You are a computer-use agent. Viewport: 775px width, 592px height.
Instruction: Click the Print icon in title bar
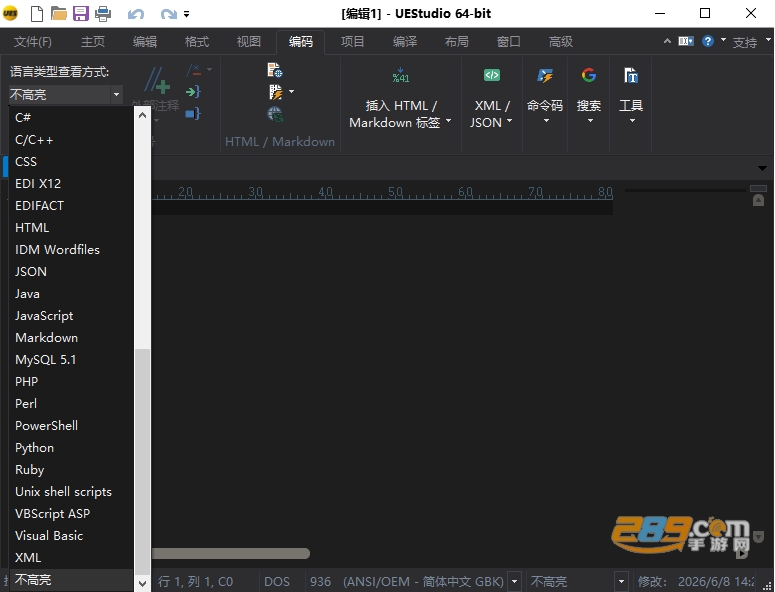coord(103,14)
